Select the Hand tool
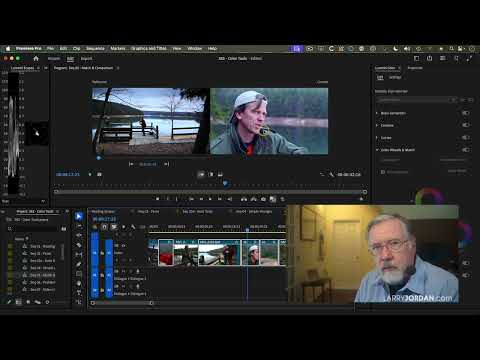The height and width of the screenshot is (360, 480). (x=79, y=283)
